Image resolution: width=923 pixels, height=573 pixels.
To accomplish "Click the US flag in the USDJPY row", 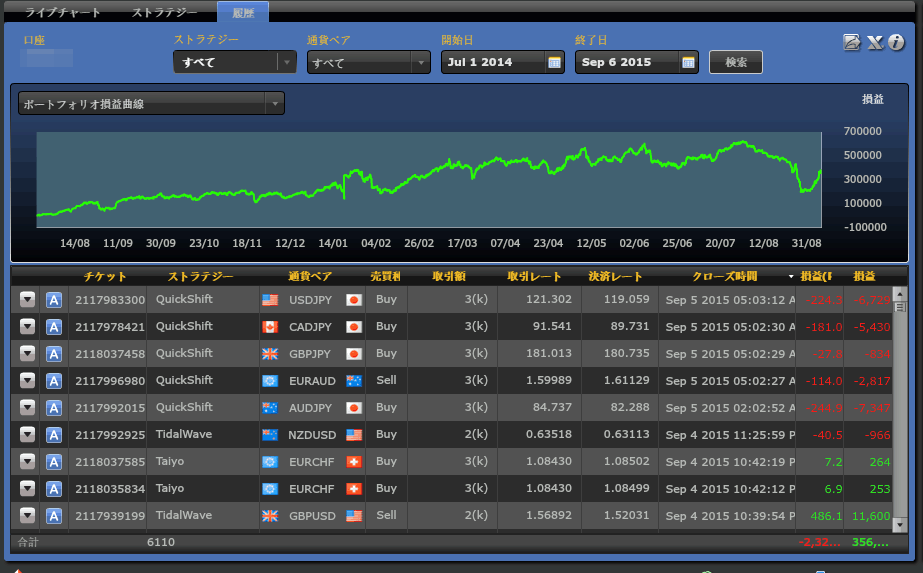I will 270,300.
